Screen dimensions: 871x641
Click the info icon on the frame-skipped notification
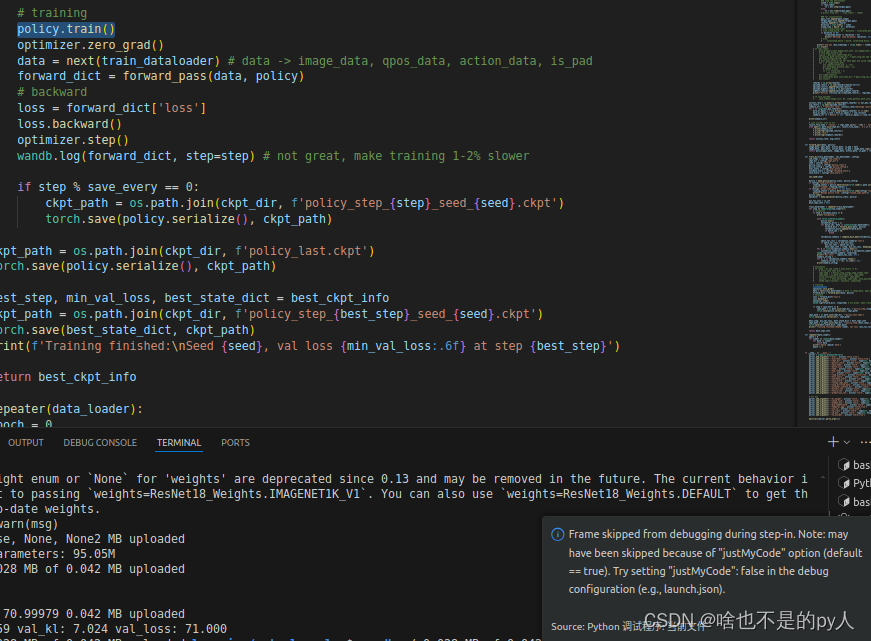[557, 534]
